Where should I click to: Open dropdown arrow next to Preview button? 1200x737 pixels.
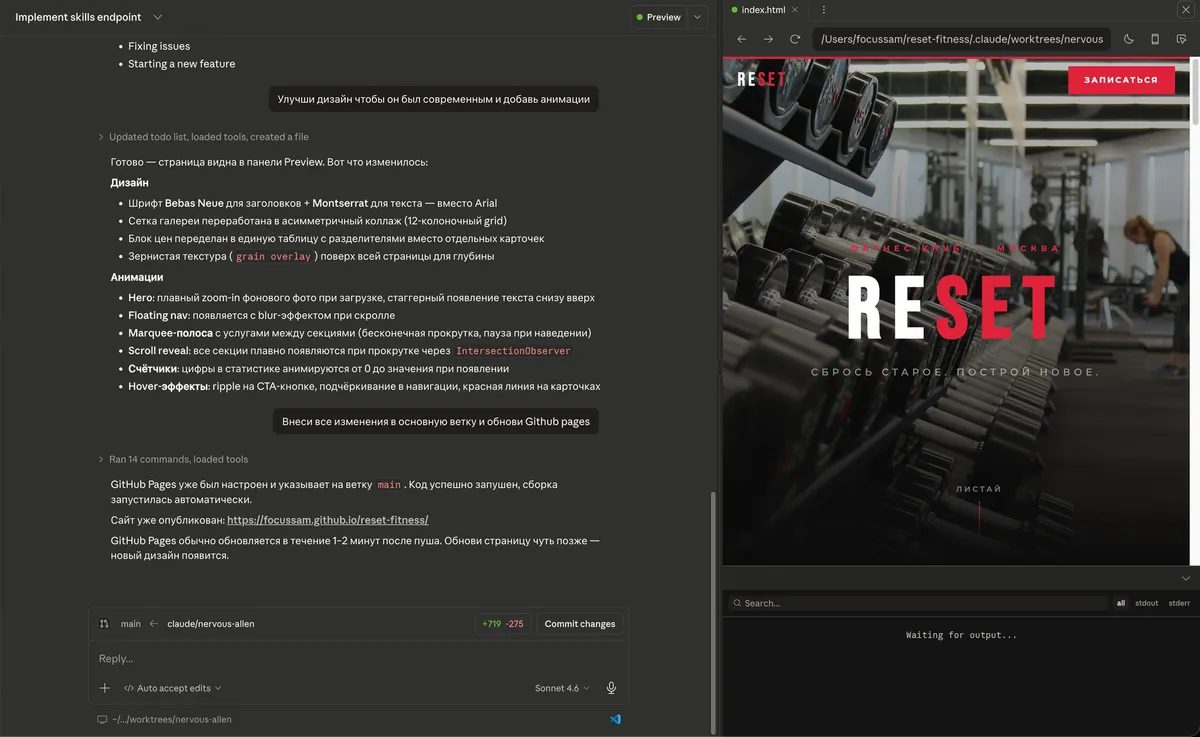[697, 17]
